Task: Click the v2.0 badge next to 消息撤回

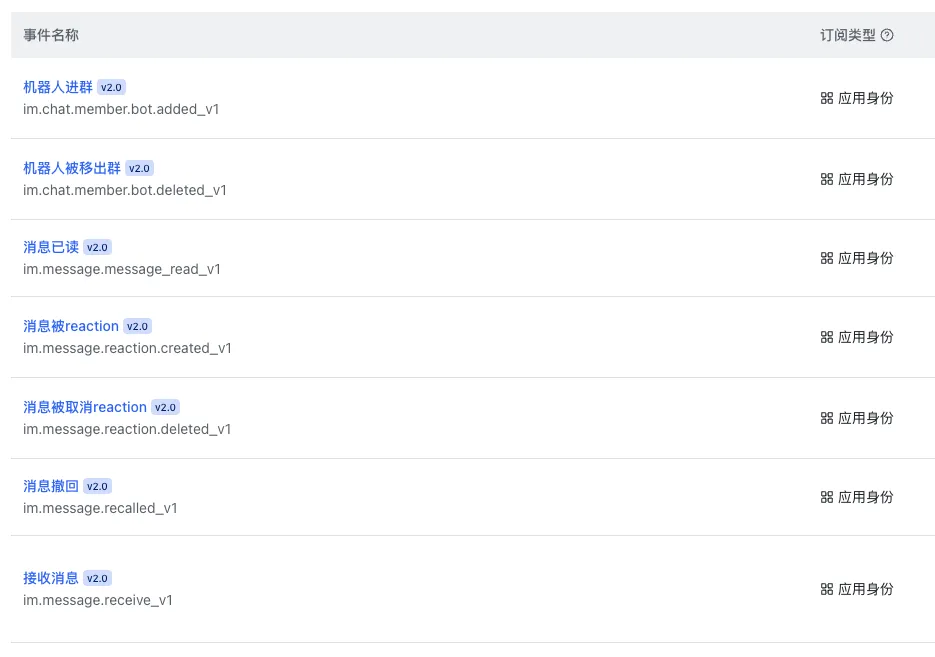Action: click(x=97, y=487)
